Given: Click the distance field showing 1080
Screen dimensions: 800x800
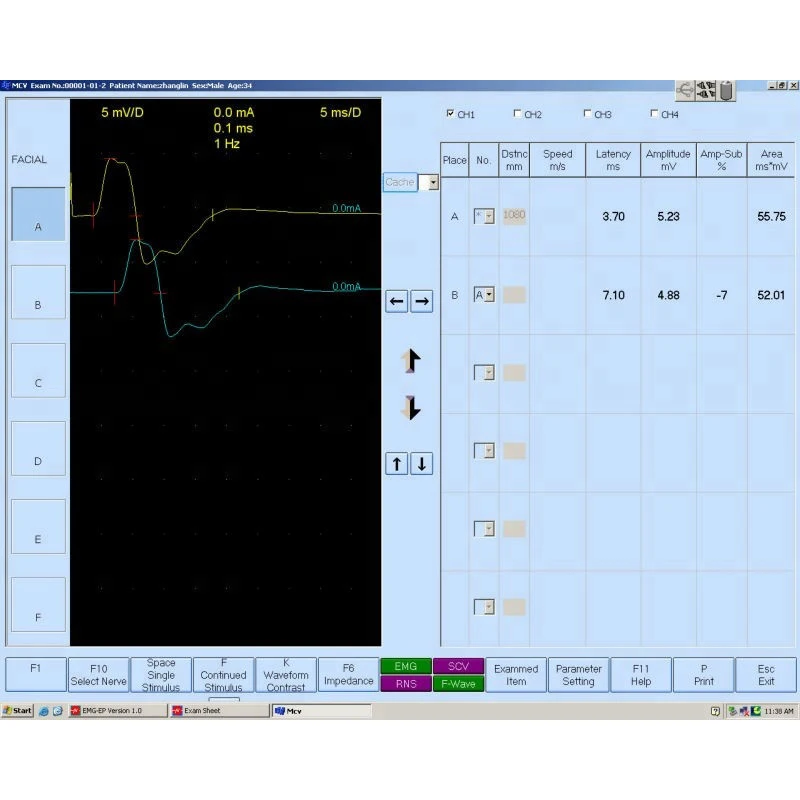Looking at the screenshot, I should click(x=514, y=215).
